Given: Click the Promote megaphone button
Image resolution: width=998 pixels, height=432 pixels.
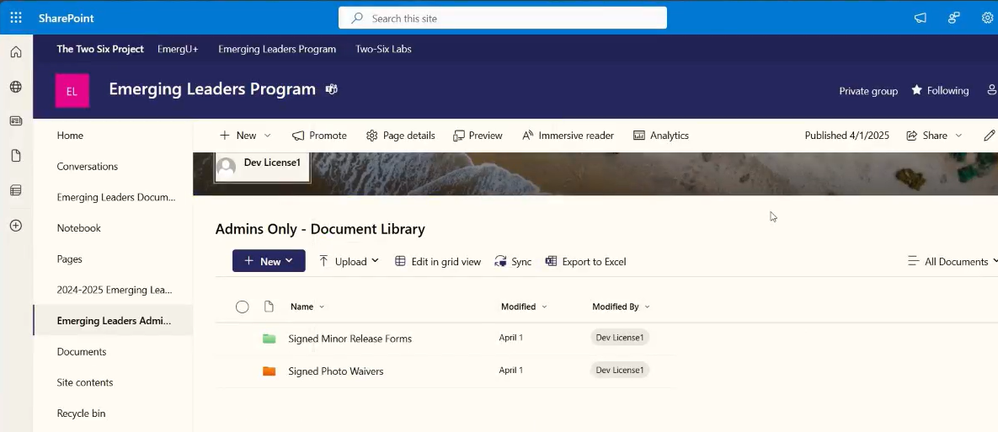Looking at the screenshot, I should click(x=319, y=136).
